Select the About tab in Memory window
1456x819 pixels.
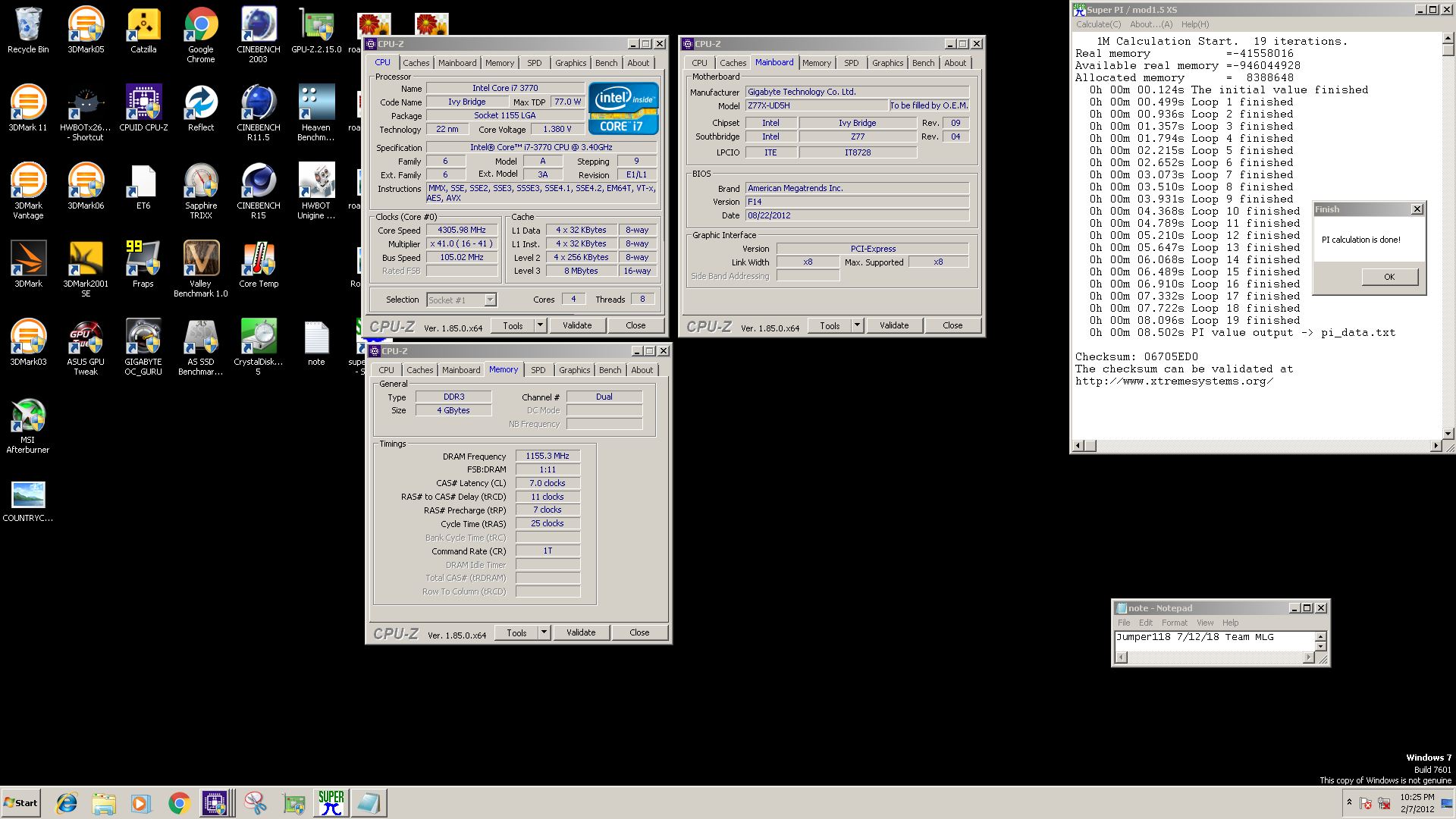tap(642, 370)
